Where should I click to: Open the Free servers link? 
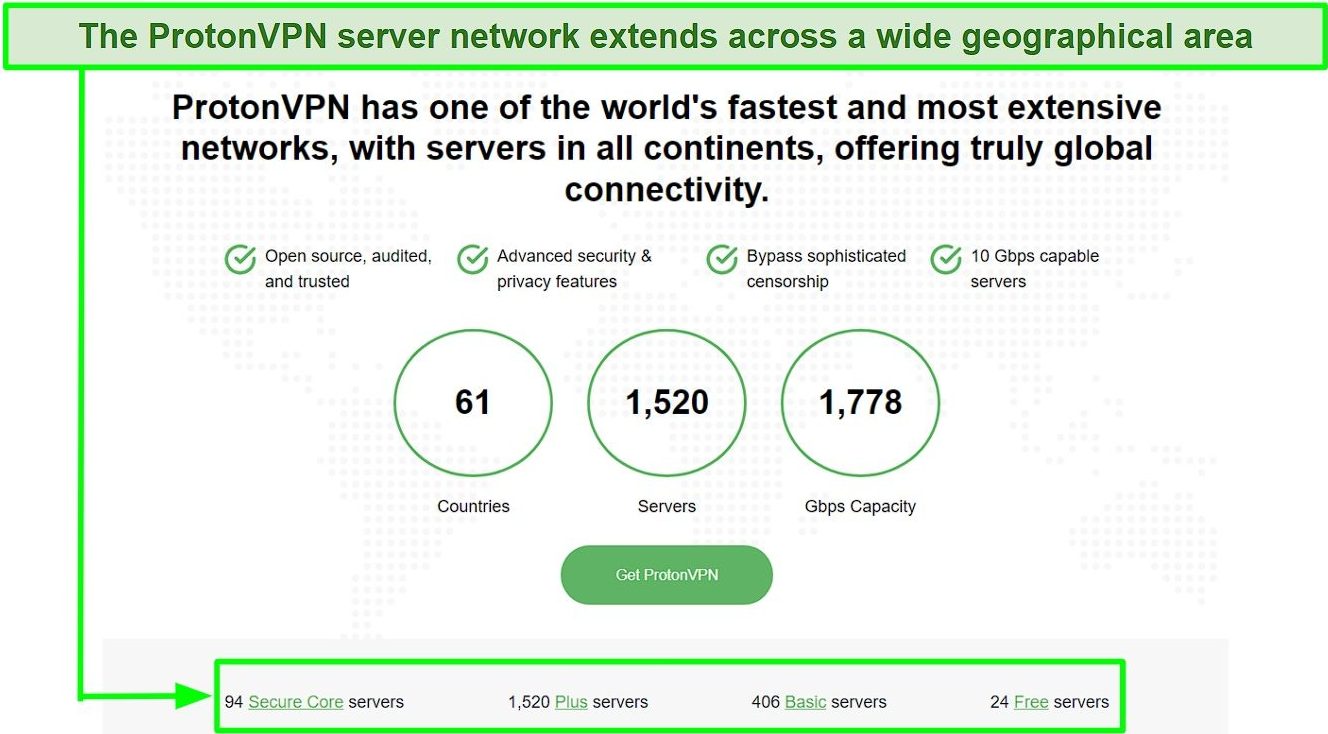(1031, 702)
